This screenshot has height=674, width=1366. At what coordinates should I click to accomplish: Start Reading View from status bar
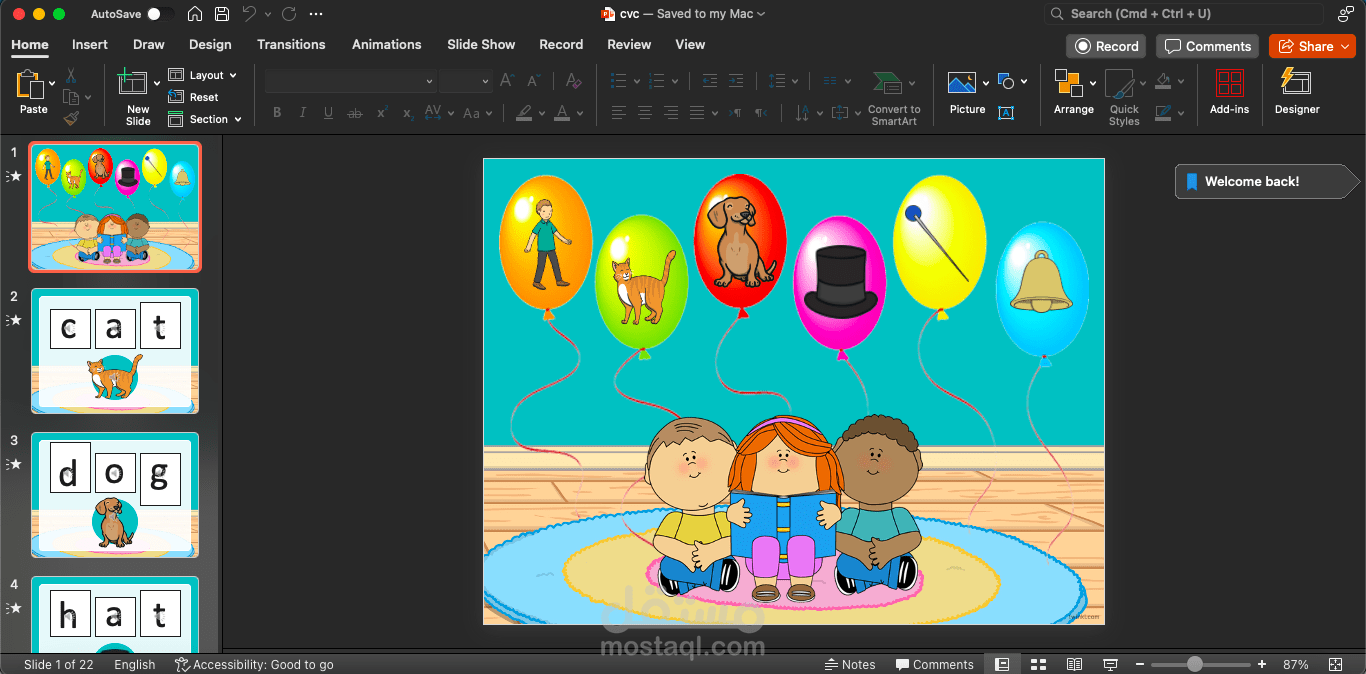1074,664
